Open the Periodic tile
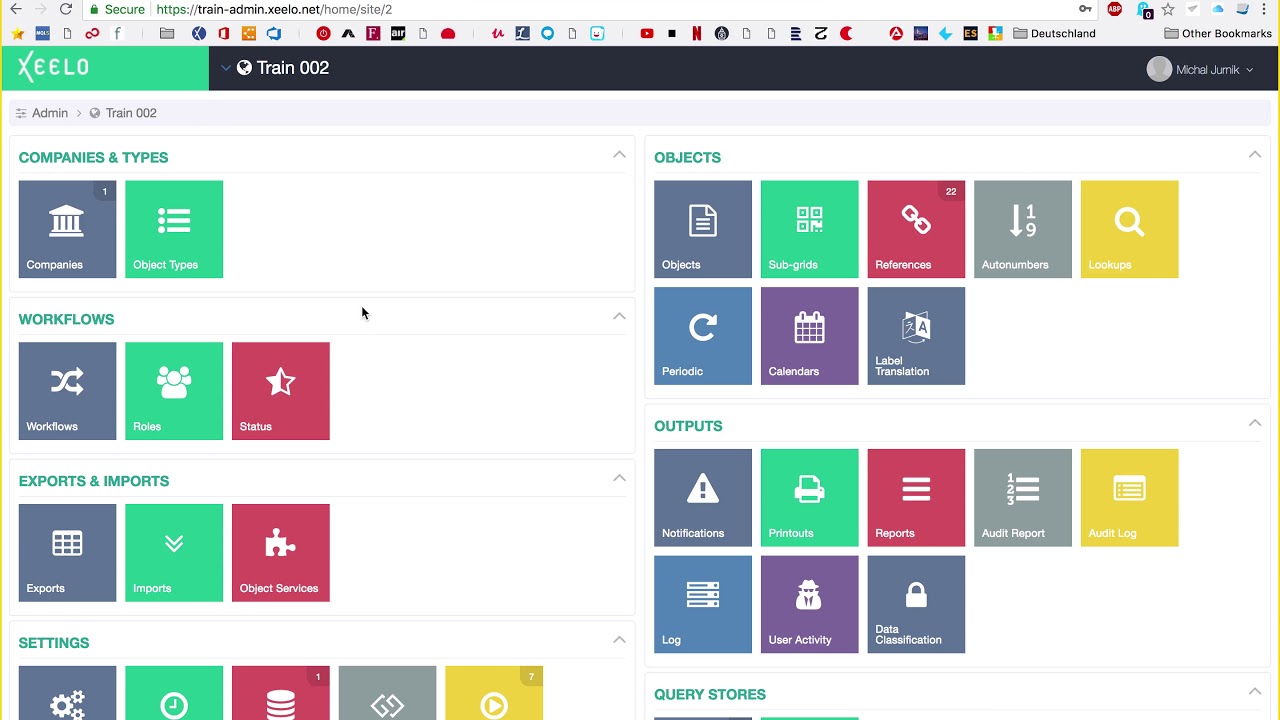Viewport: 1280px width, 720px height. tap(703, 336)
